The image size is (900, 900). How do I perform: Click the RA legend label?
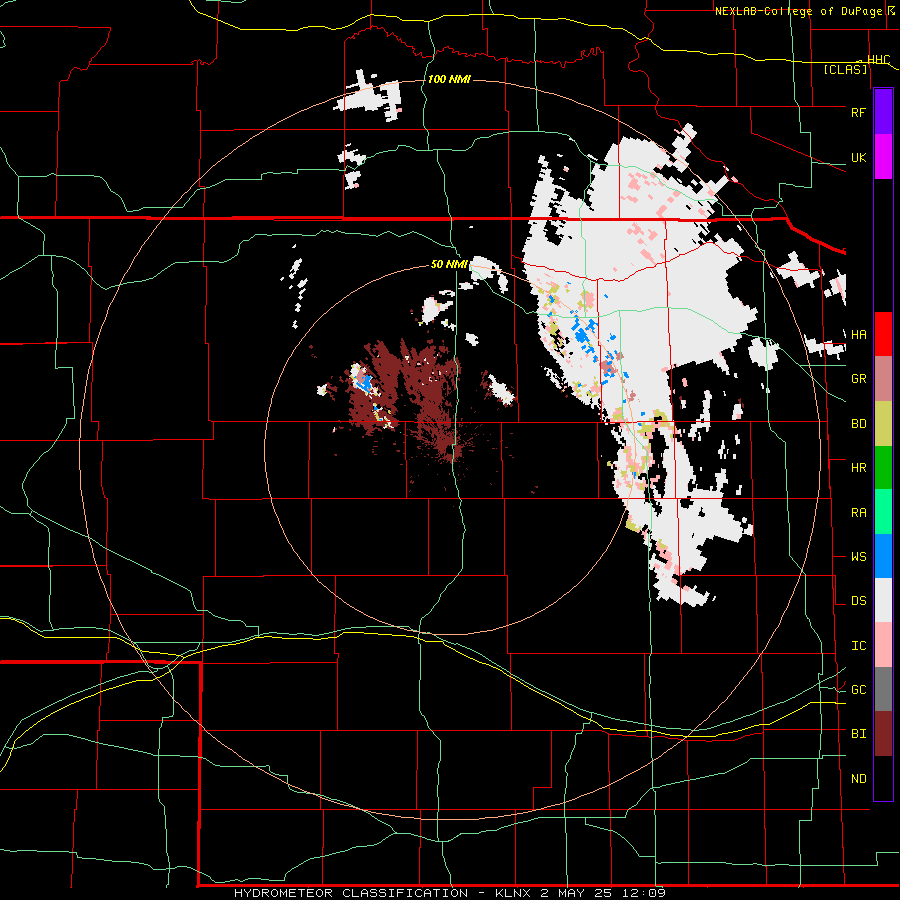(858, 513)
